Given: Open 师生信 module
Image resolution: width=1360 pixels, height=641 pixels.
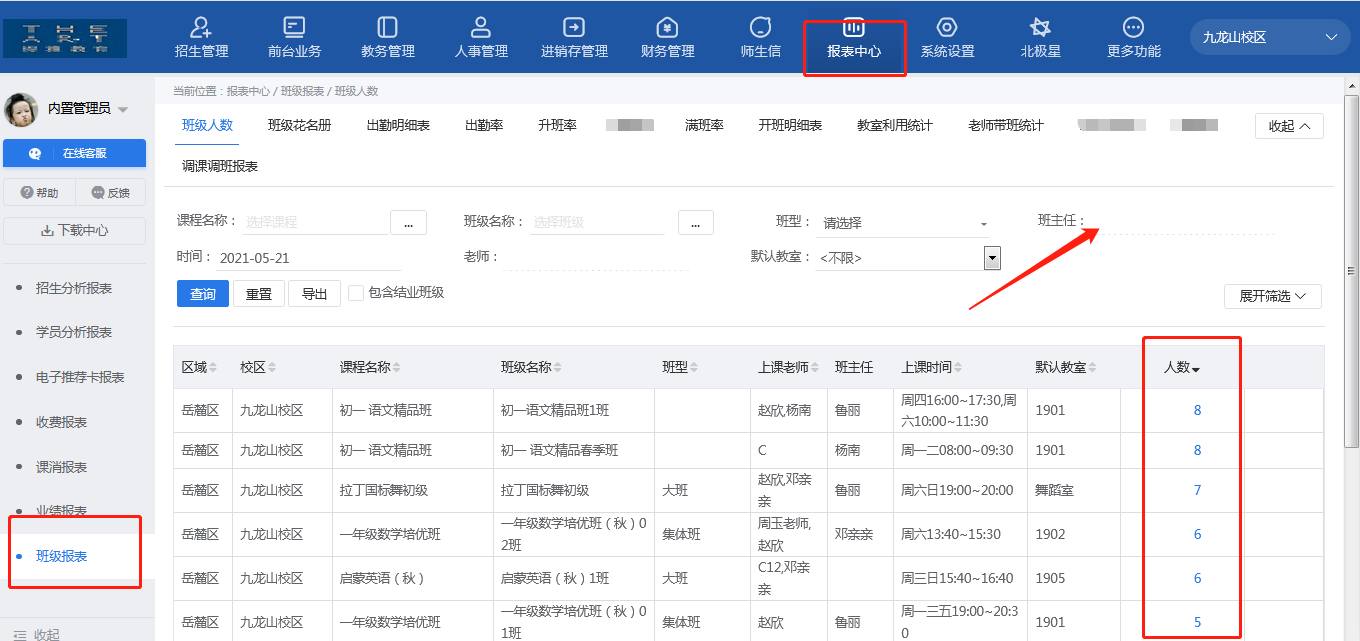Looking at the screenshot, I should 761,38.
